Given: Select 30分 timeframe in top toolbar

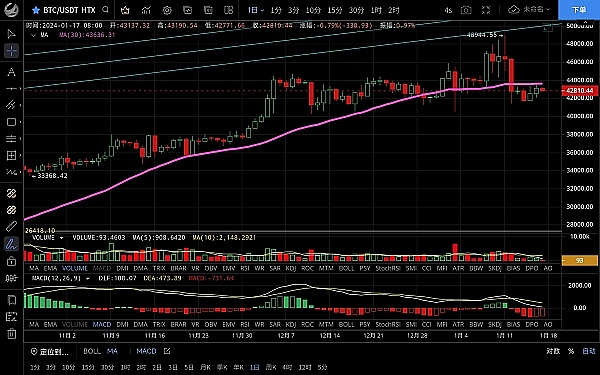Looking at the screenshot, I should coord(356,10).
